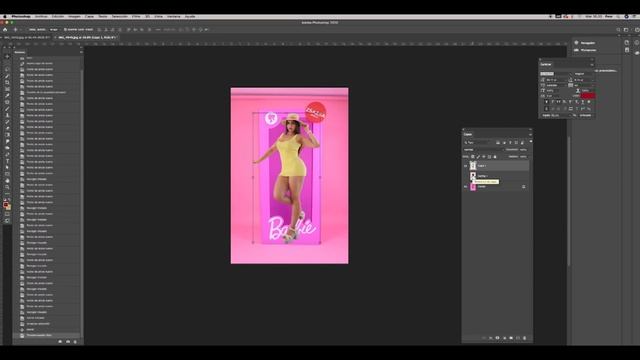Select the Move tool in the toolbar

7,56
